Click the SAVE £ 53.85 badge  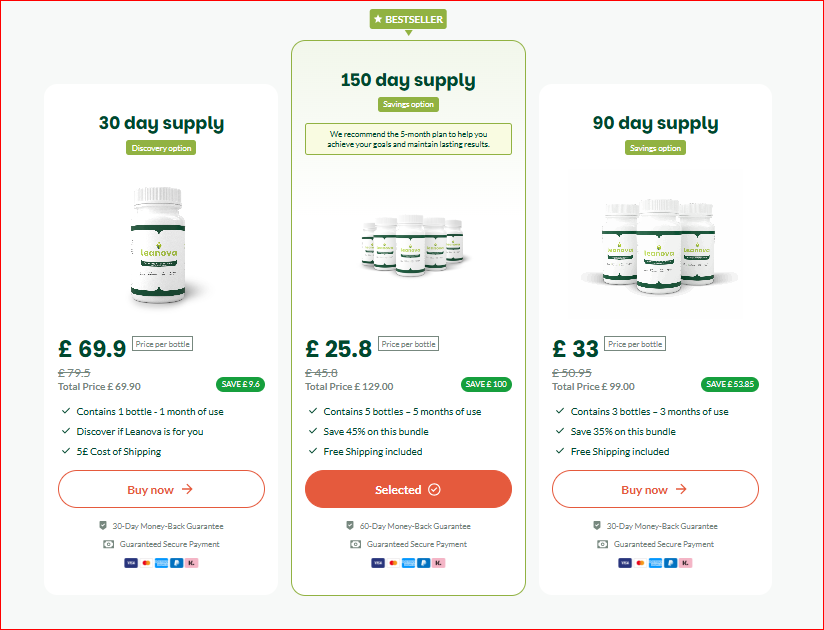point(730,385)
